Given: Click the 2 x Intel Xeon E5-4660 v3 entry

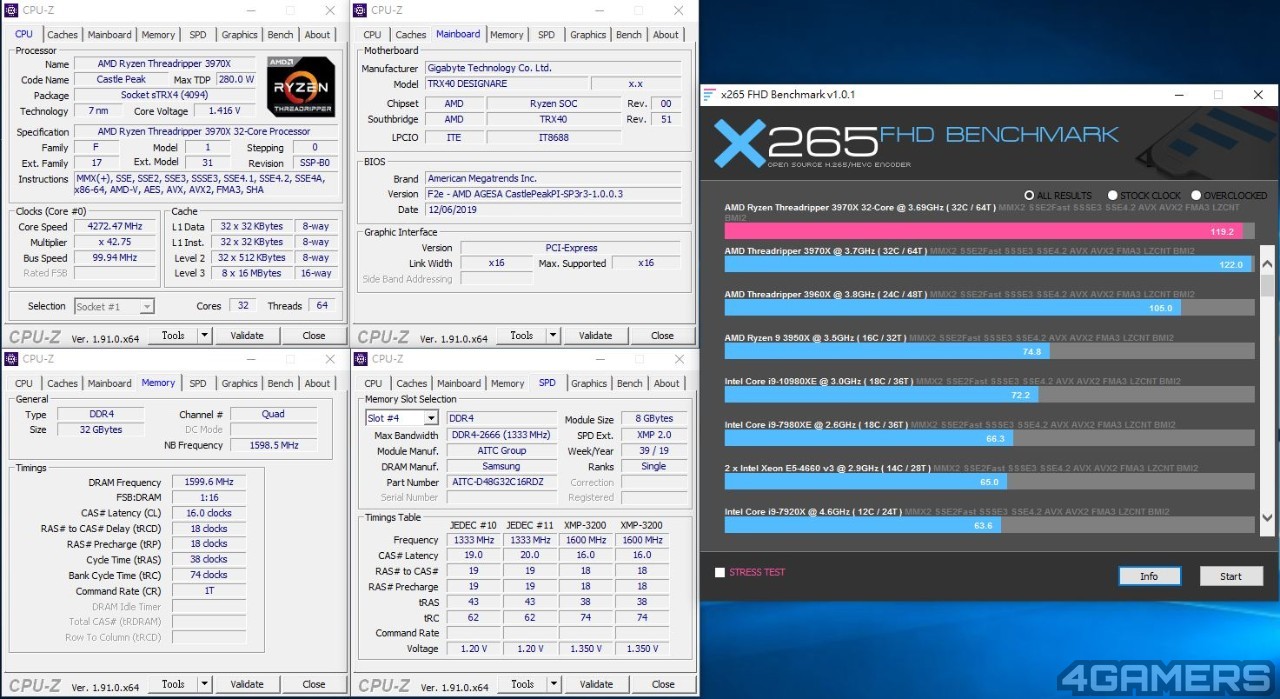Looking at the screenshot, I should [x=989, y=476].
